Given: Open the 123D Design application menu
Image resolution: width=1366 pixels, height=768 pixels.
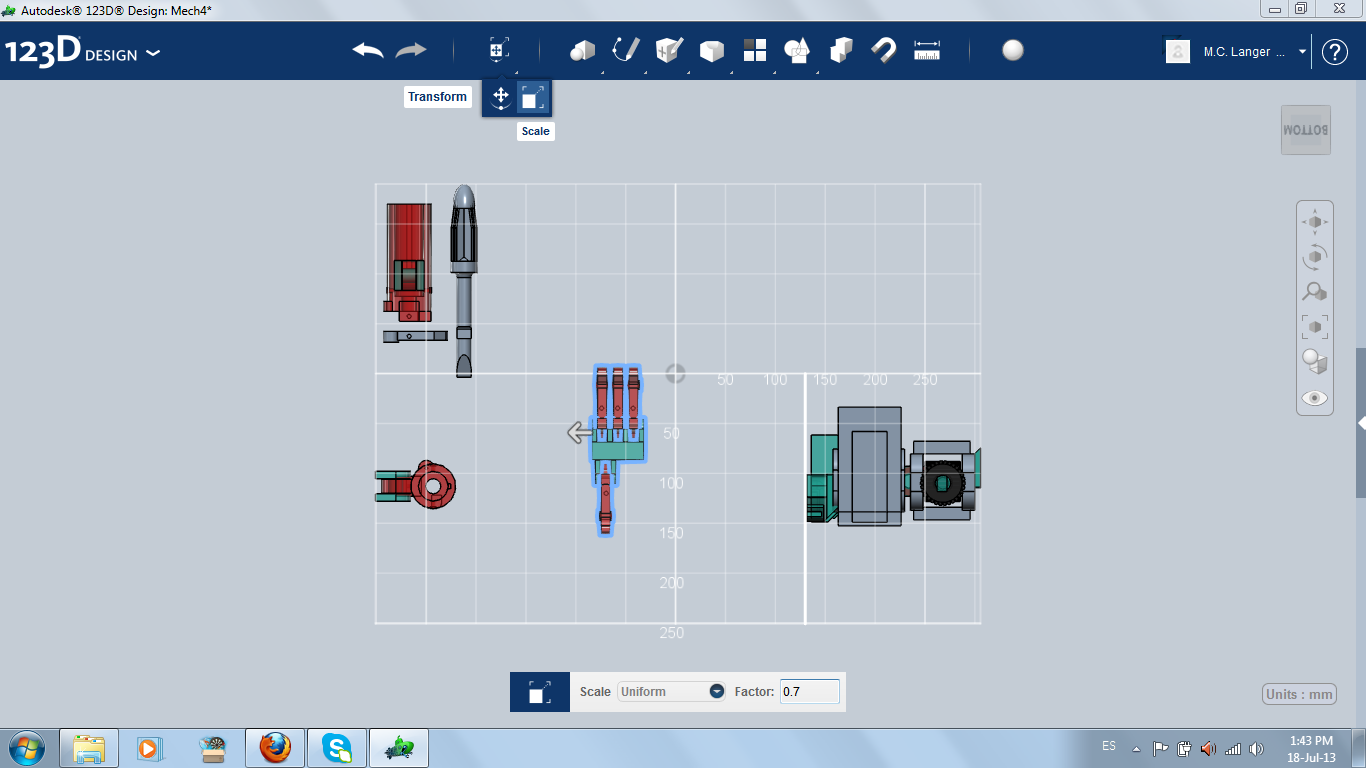Looking at the screenshot, I should pyautogui.click(x=82, y=52).
